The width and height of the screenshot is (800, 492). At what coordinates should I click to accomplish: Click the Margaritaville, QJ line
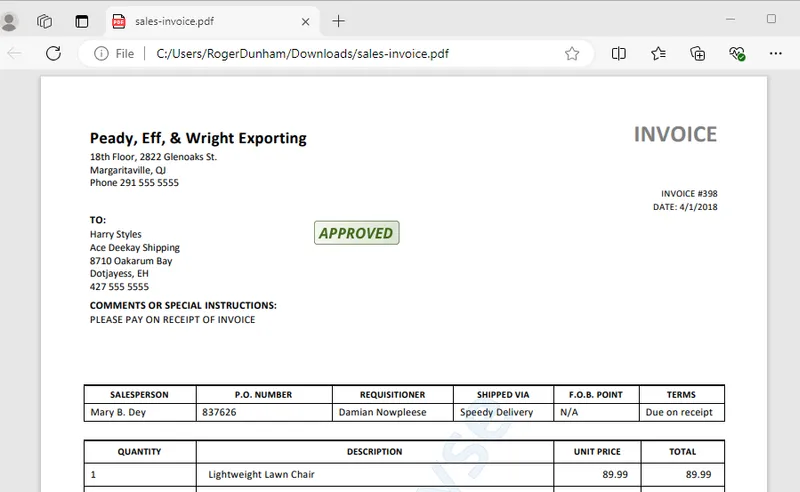point(128,170)
